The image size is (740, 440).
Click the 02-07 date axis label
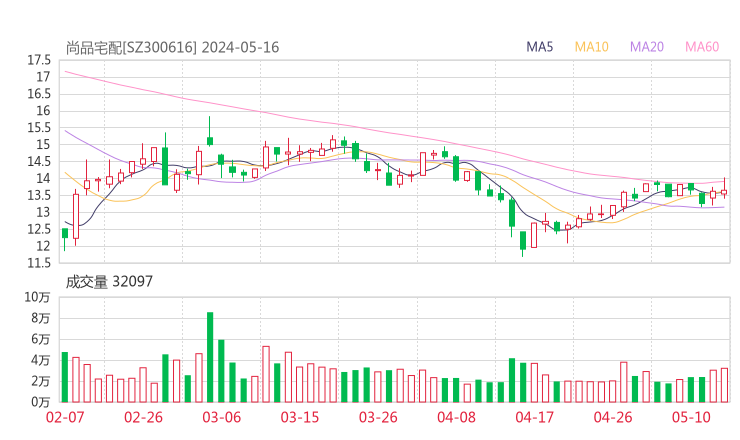click(x=65, y=417)
